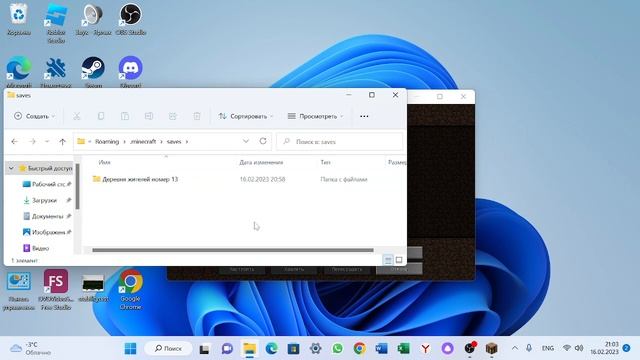Sort by Date modified column header
This screenshot has width=640, height=360.
point(261,162)
